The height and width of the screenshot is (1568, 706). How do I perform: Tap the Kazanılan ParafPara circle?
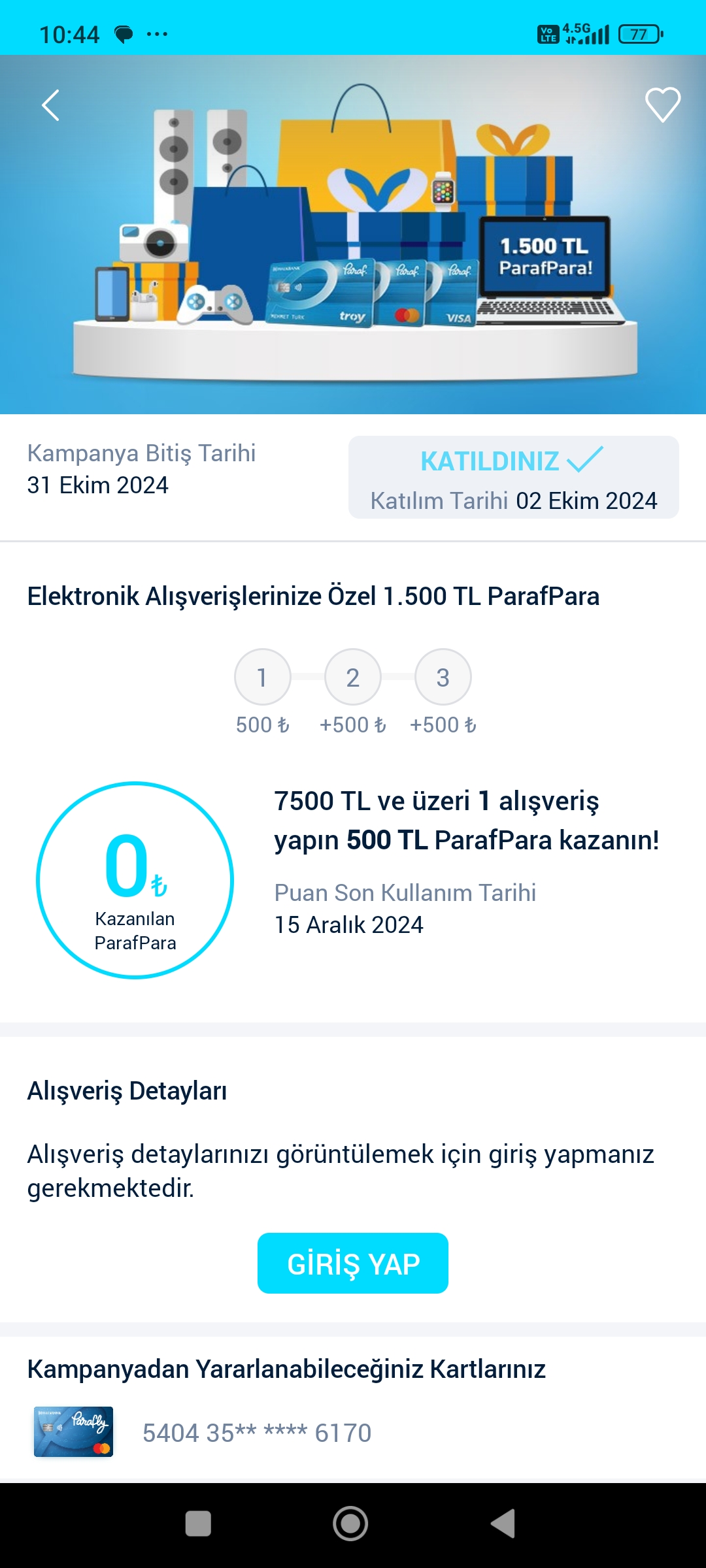tap(135, 880)
